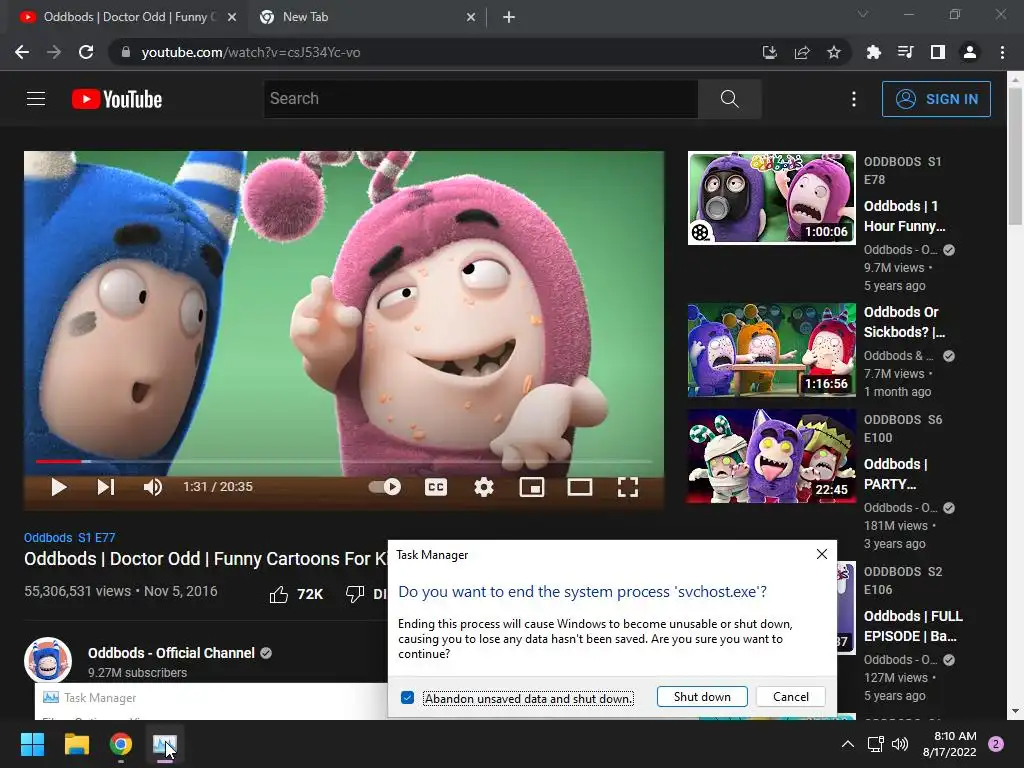Open video settings gear

[483, 487]
